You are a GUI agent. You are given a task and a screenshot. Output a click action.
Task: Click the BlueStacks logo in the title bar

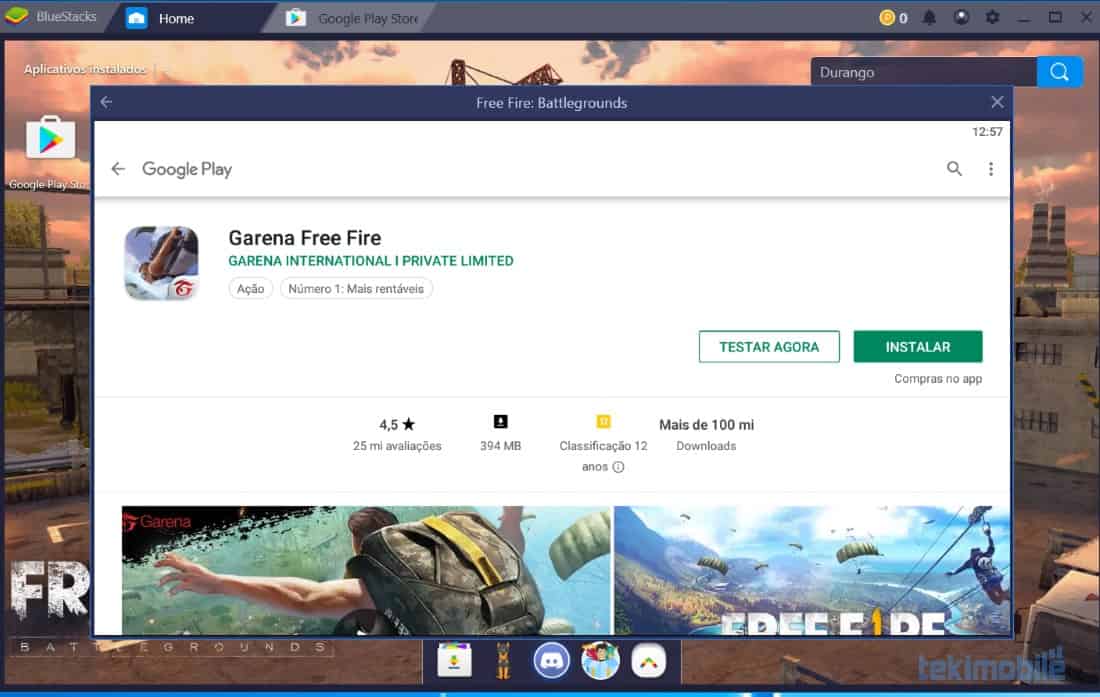click(x=16, y=16)
